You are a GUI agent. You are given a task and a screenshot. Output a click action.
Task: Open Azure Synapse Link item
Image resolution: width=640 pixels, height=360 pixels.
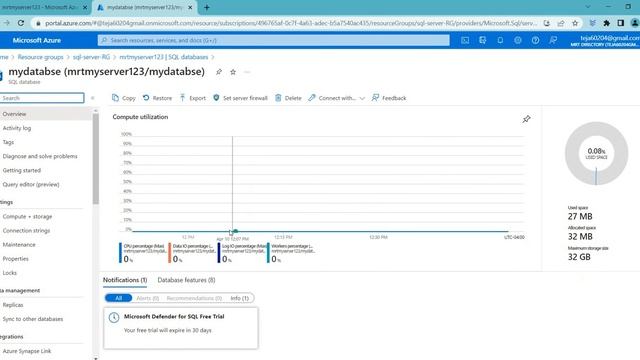(27, 351)
